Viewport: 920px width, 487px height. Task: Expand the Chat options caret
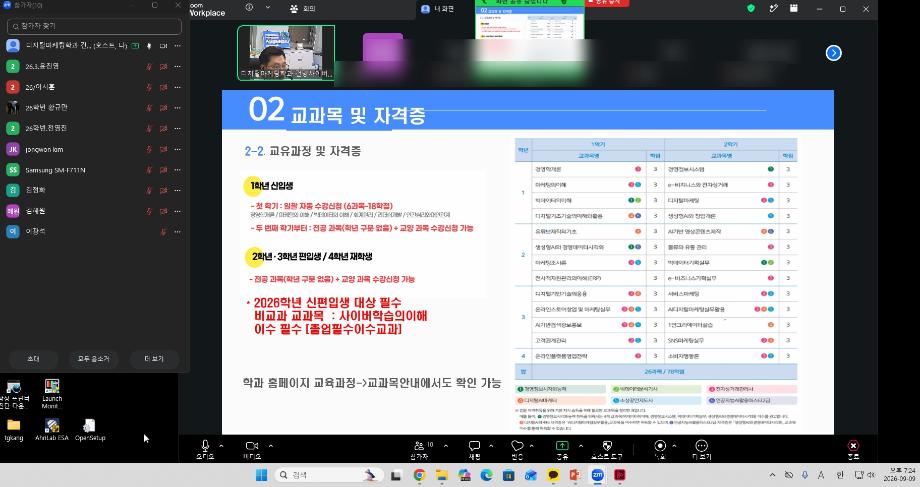[x=491, y=446]
